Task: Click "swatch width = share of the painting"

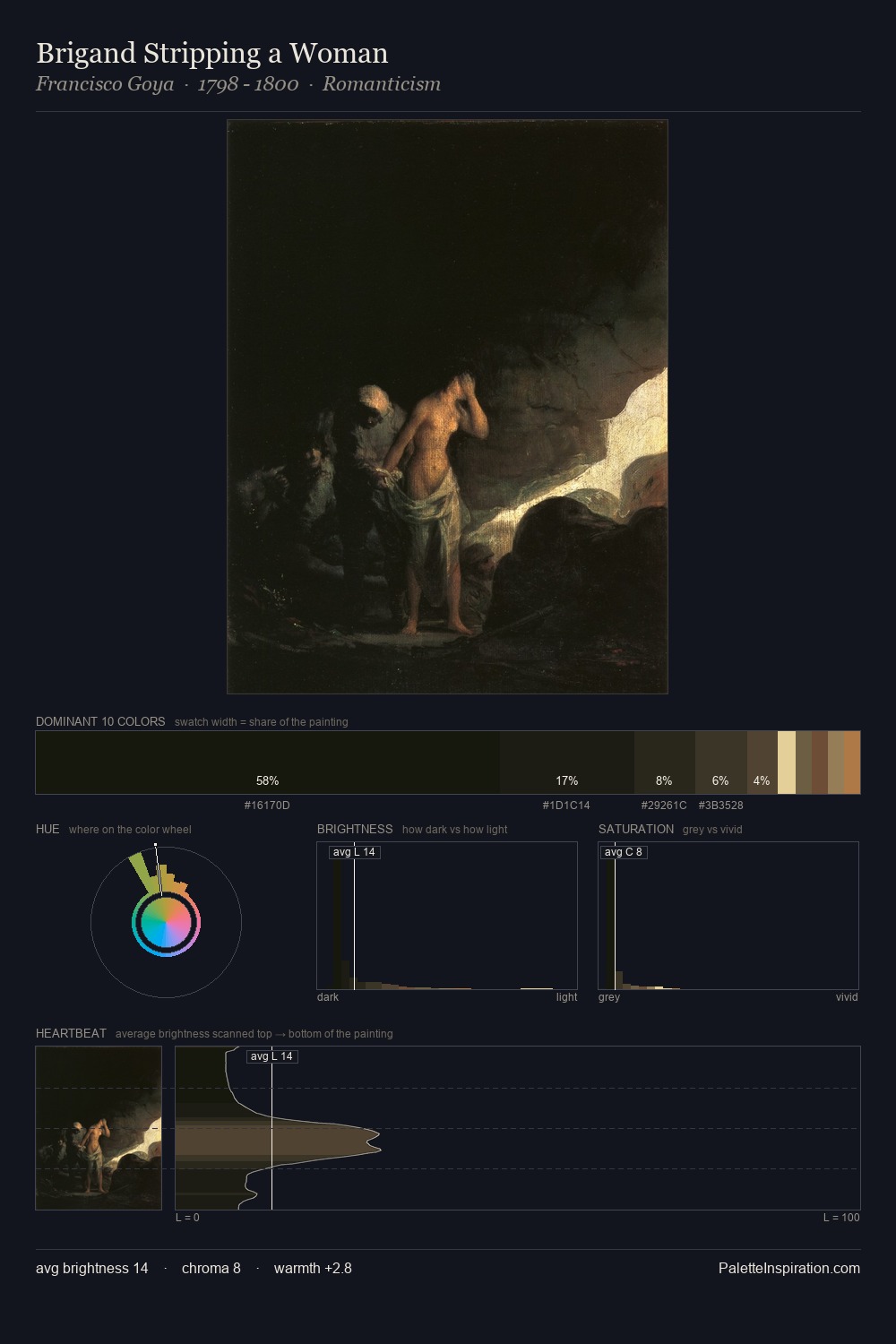Action: click(x=262, y=722)
